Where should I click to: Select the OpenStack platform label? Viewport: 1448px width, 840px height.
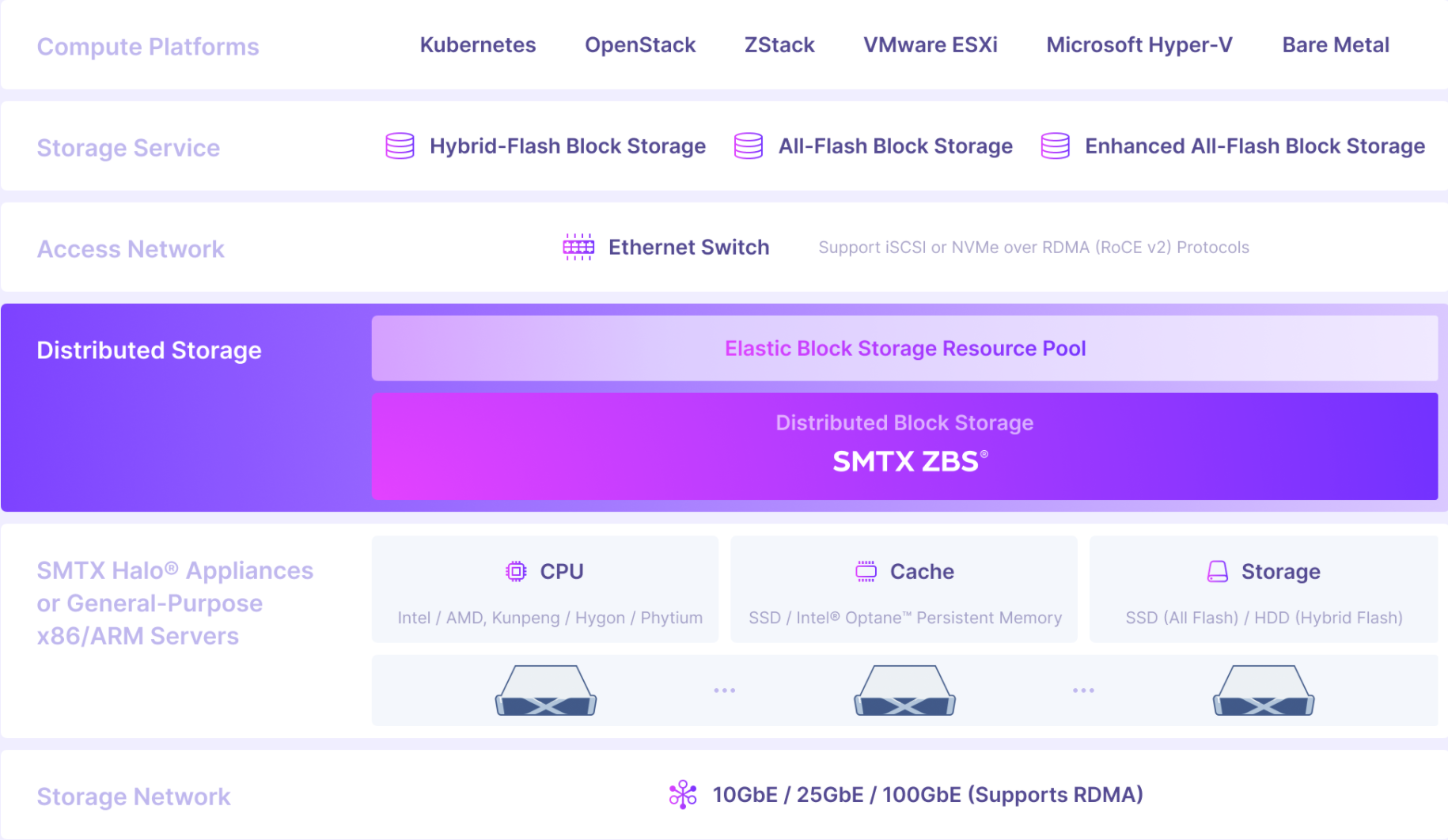[640, 45]
